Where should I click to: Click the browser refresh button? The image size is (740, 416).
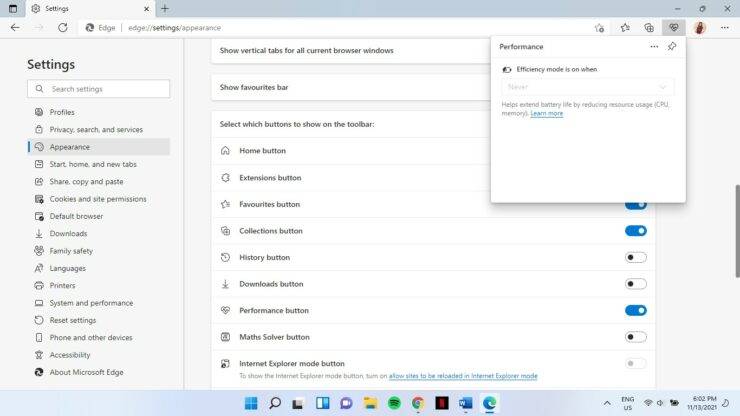tap(62, 28)
